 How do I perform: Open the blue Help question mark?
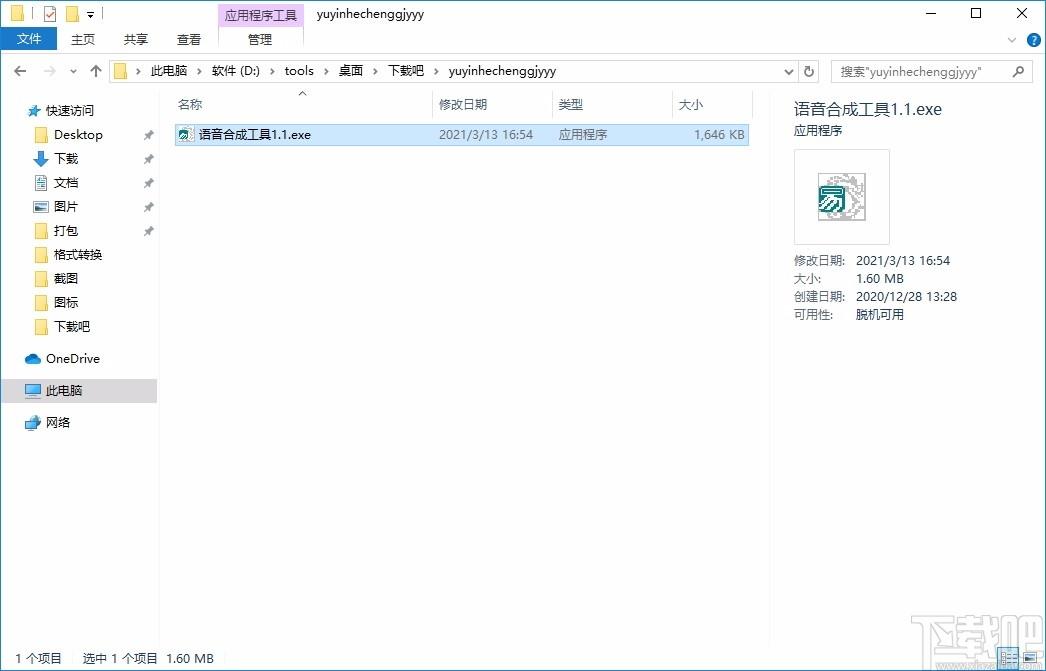1033,40
